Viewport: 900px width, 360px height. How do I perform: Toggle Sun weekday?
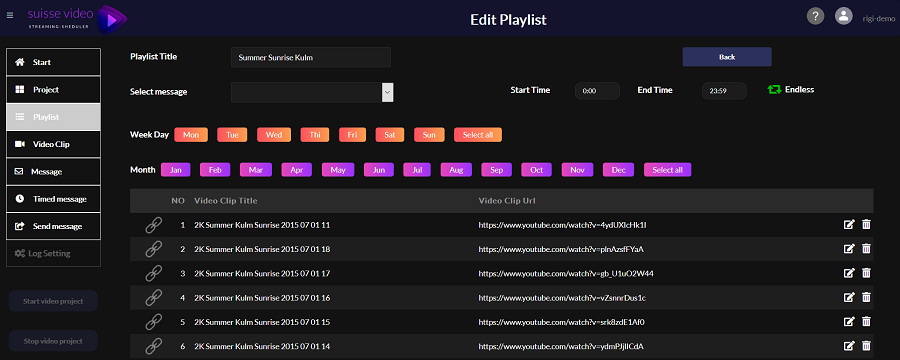click(429, 135)
